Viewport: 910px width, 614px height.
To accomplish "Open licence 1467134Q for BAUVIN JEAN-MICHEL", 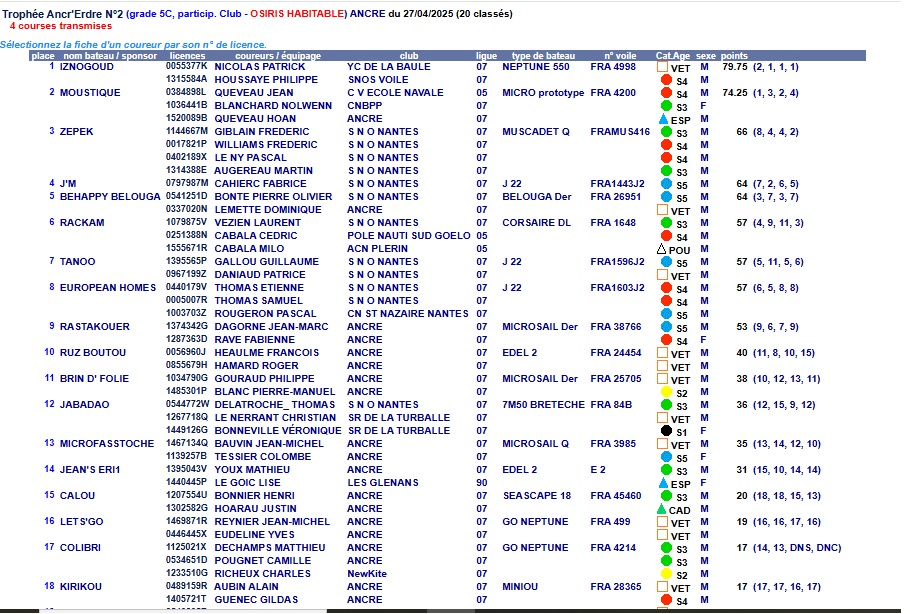I will [187, 443].
